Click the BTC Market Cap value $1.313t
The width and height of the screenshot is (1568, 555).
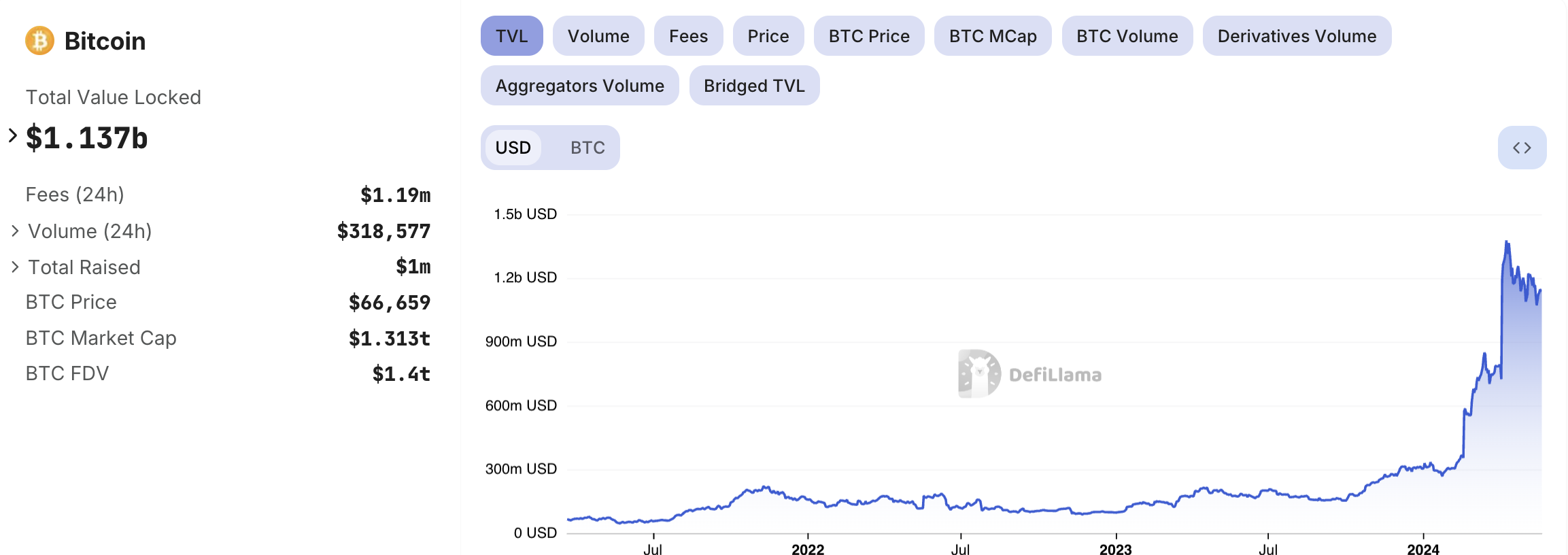(x=390, y=338)
